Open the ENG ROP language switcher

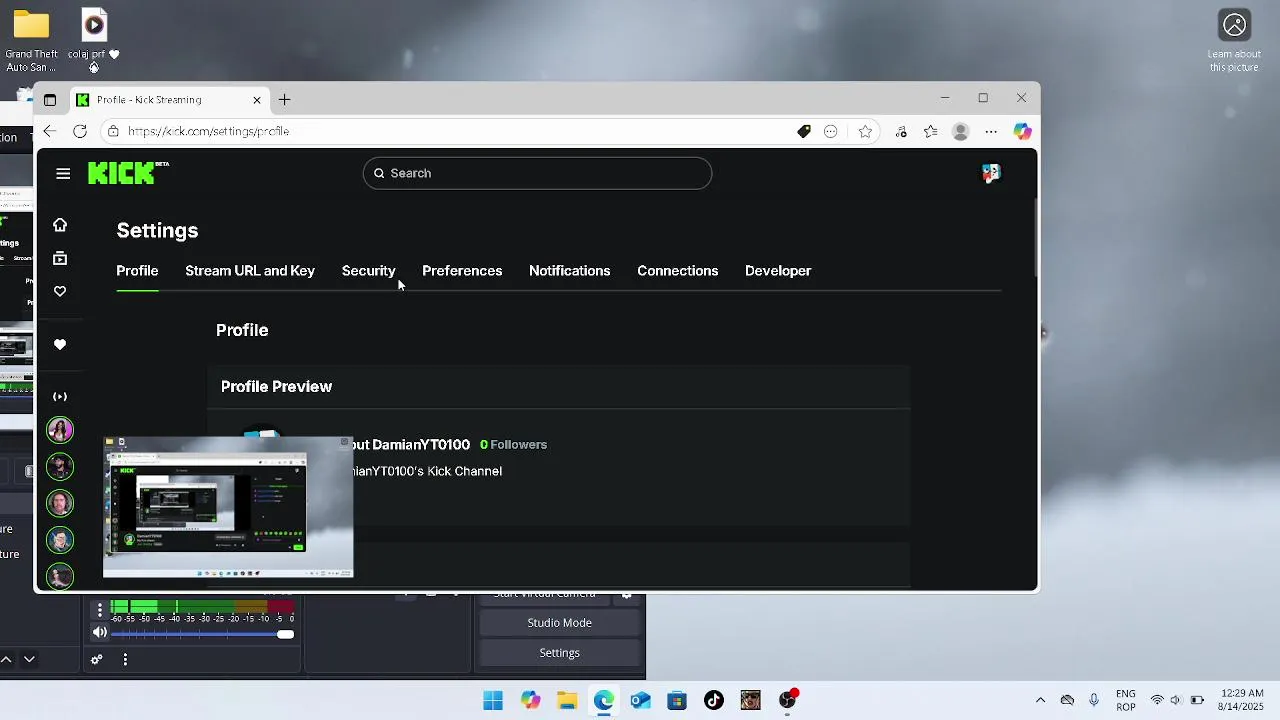(1126, 700)
